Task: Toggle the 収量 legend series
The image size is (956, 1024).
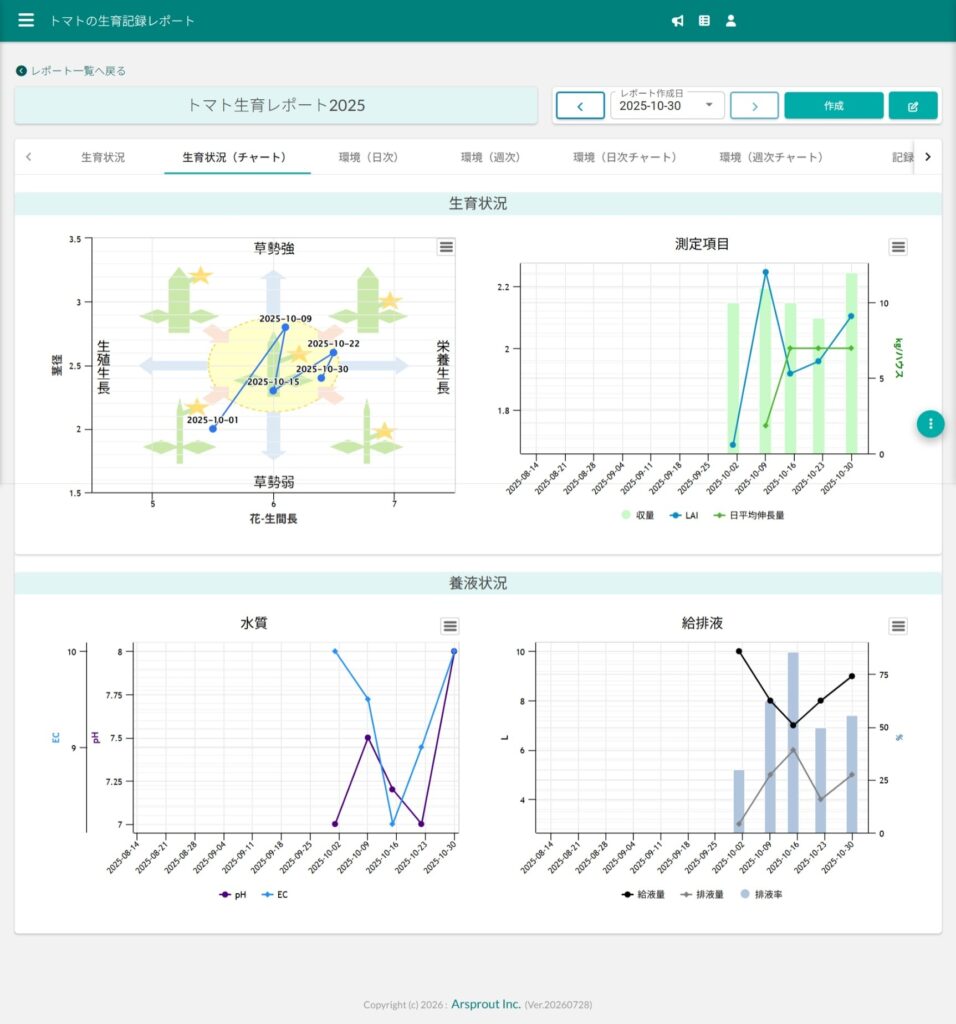Action: 638,515
